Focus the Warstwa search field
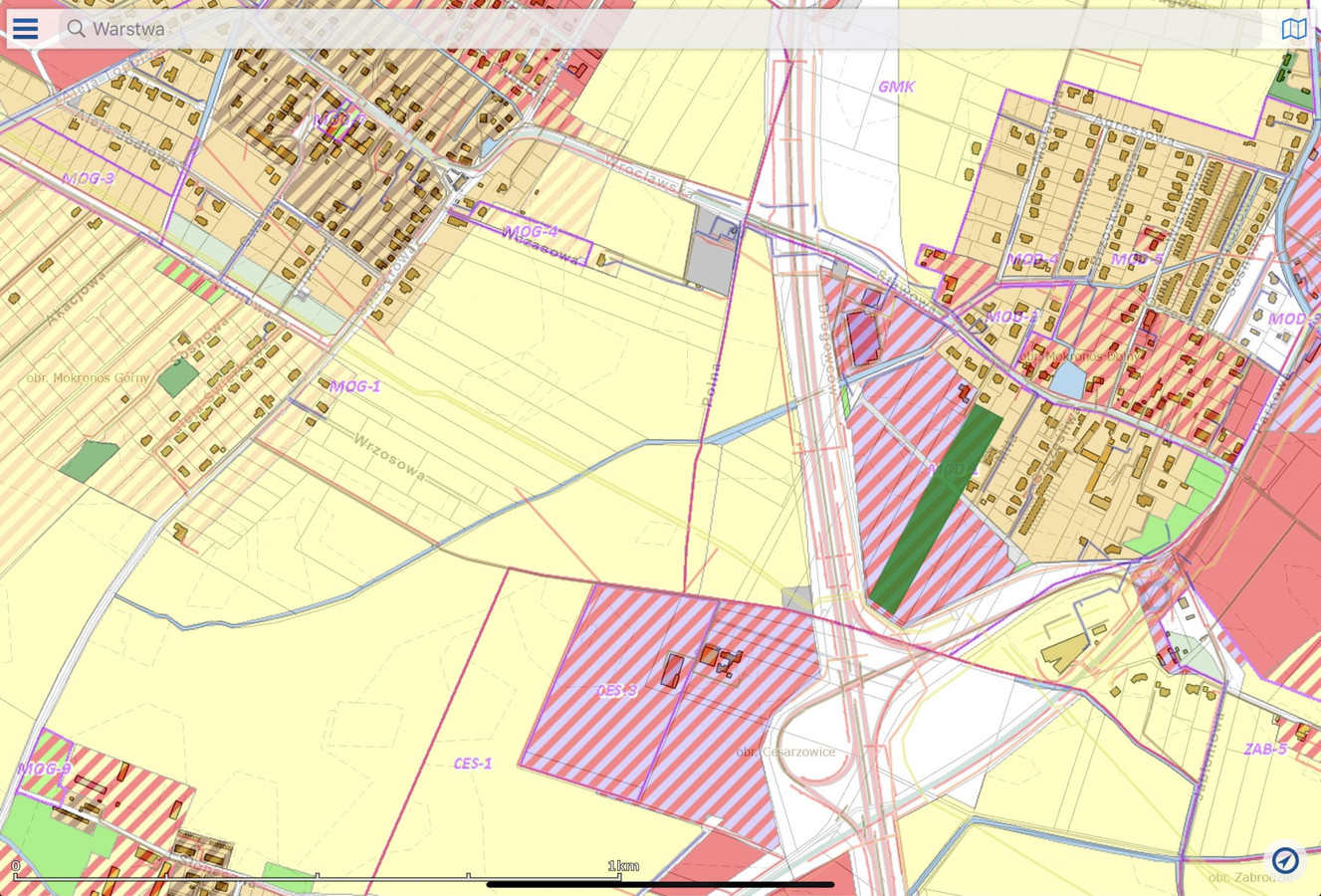 click(x=662, y=29)
